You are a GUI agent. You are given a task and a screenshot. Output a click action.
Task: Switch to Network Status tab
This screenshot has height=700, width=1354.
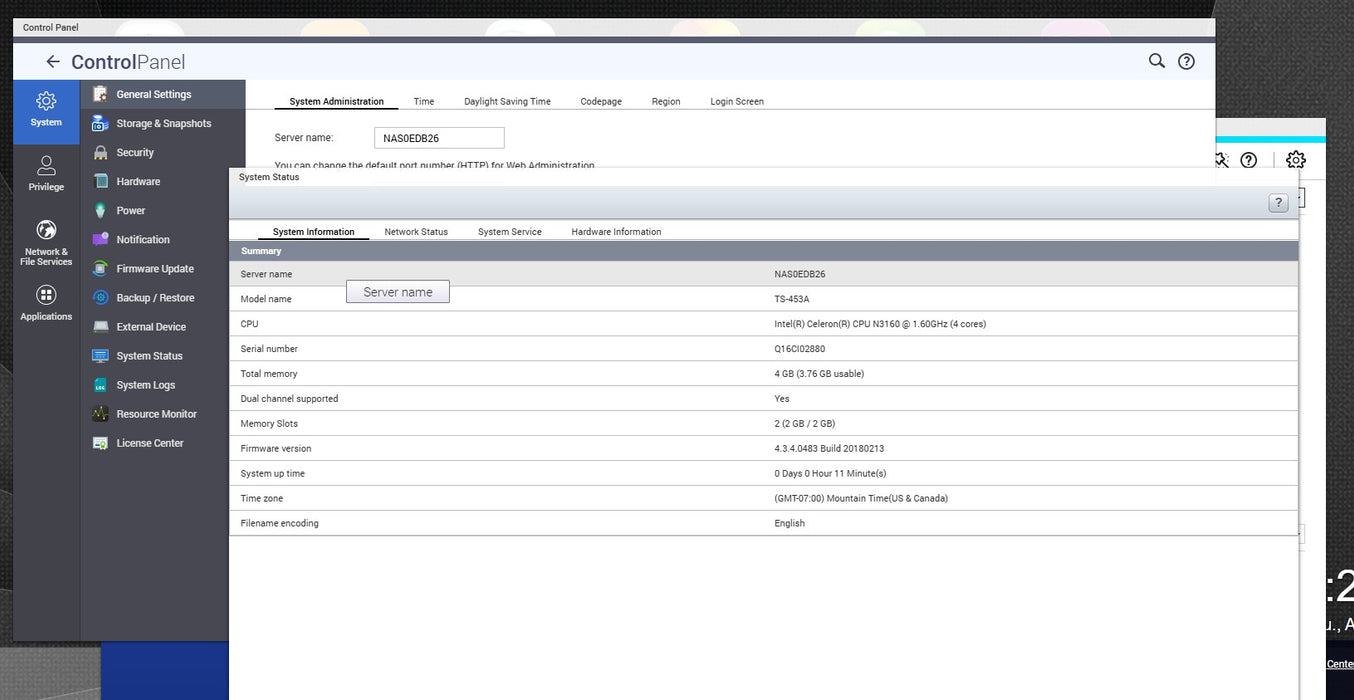[x=416, y=231]
